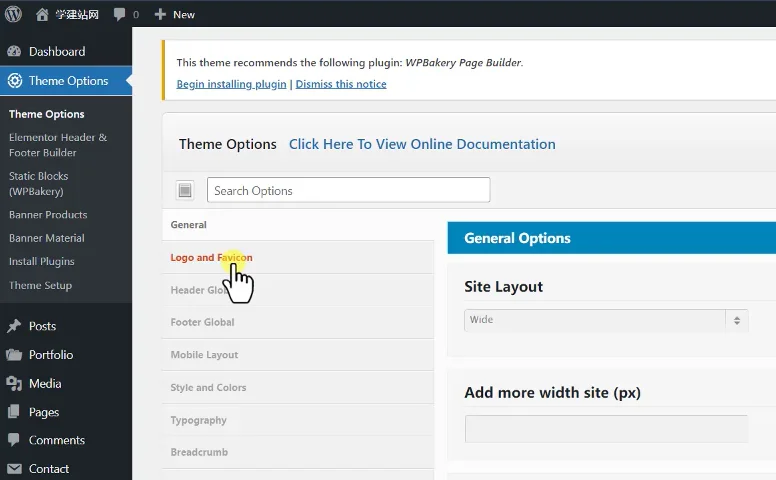776x480 pixels.
Task: Open Theme Setup submenu
Action: click(x=40, y=286)
